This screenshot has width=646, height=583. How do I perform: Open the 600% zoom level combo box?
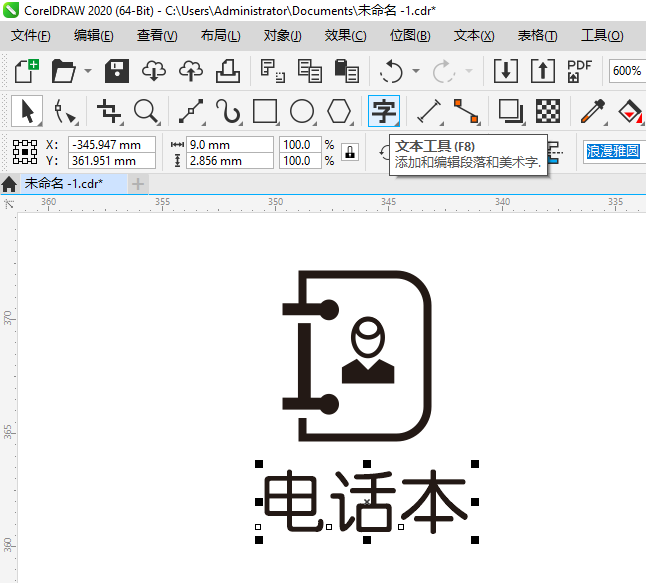tap(627, 71)
